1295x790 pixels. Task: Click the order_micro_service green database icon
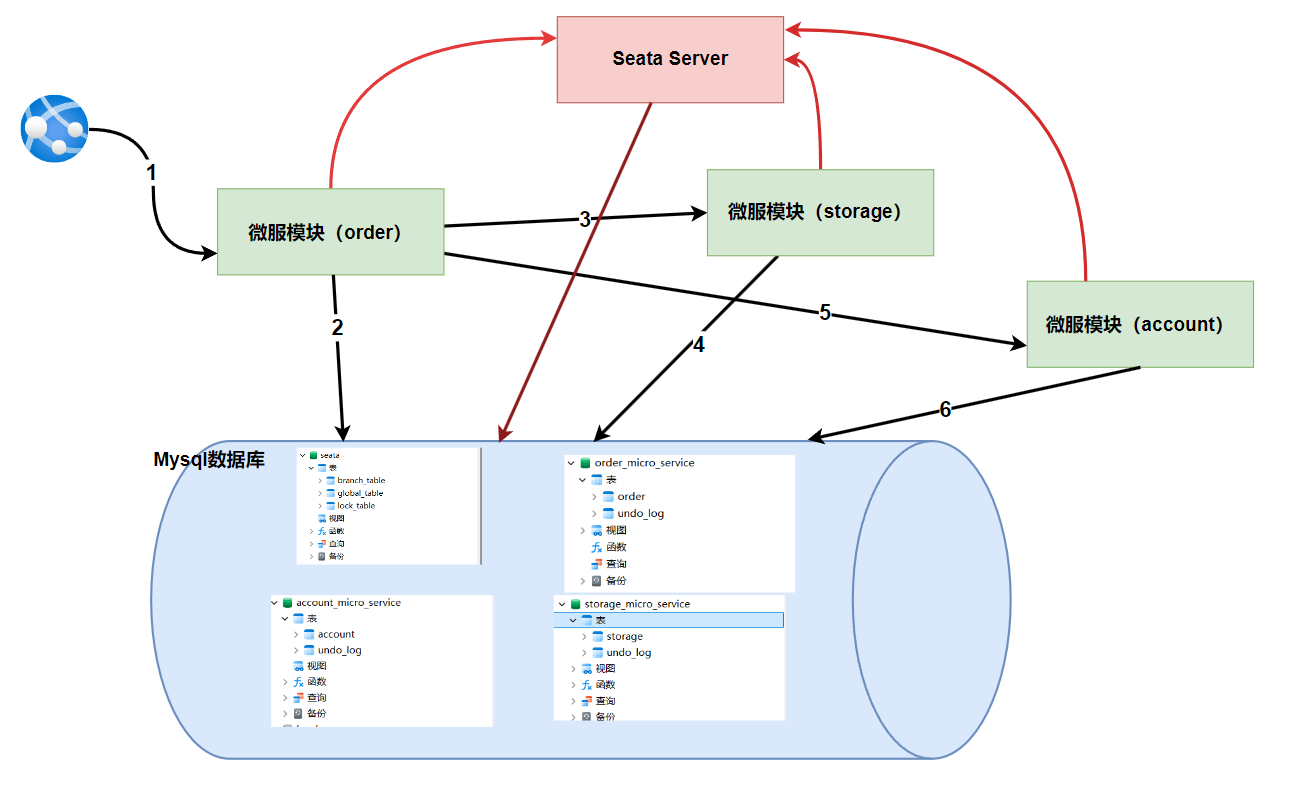pos(584,463)
